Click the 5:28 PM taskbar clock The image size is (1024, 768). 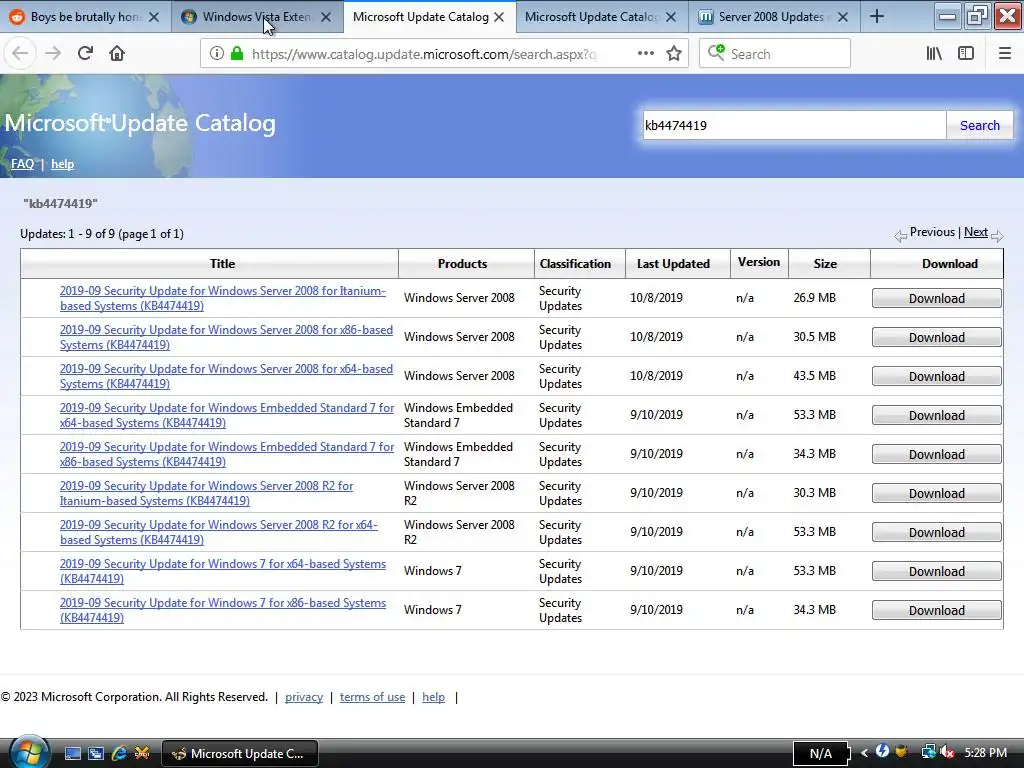[x=985, y=753]
